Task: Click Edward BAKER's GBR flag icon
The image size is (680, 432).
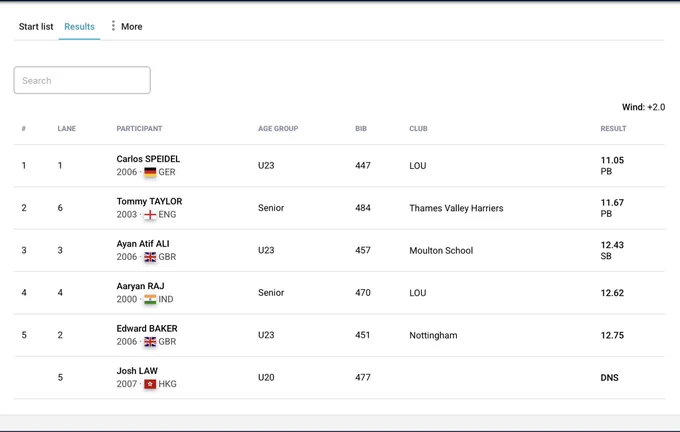Action: (x=150, y=342)
